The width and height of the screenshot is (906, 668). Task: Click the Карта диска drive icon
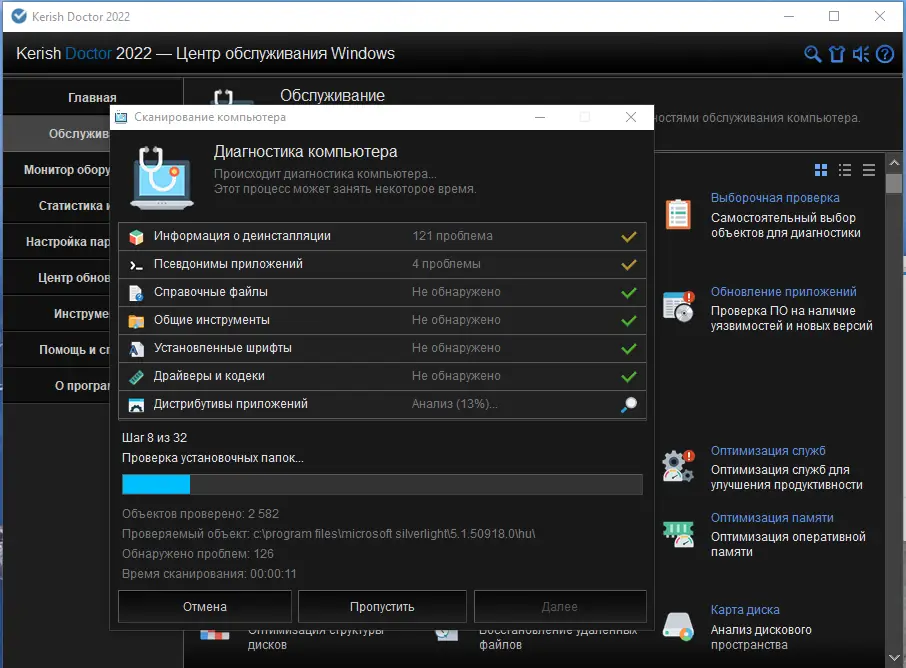tap(678, 626)
